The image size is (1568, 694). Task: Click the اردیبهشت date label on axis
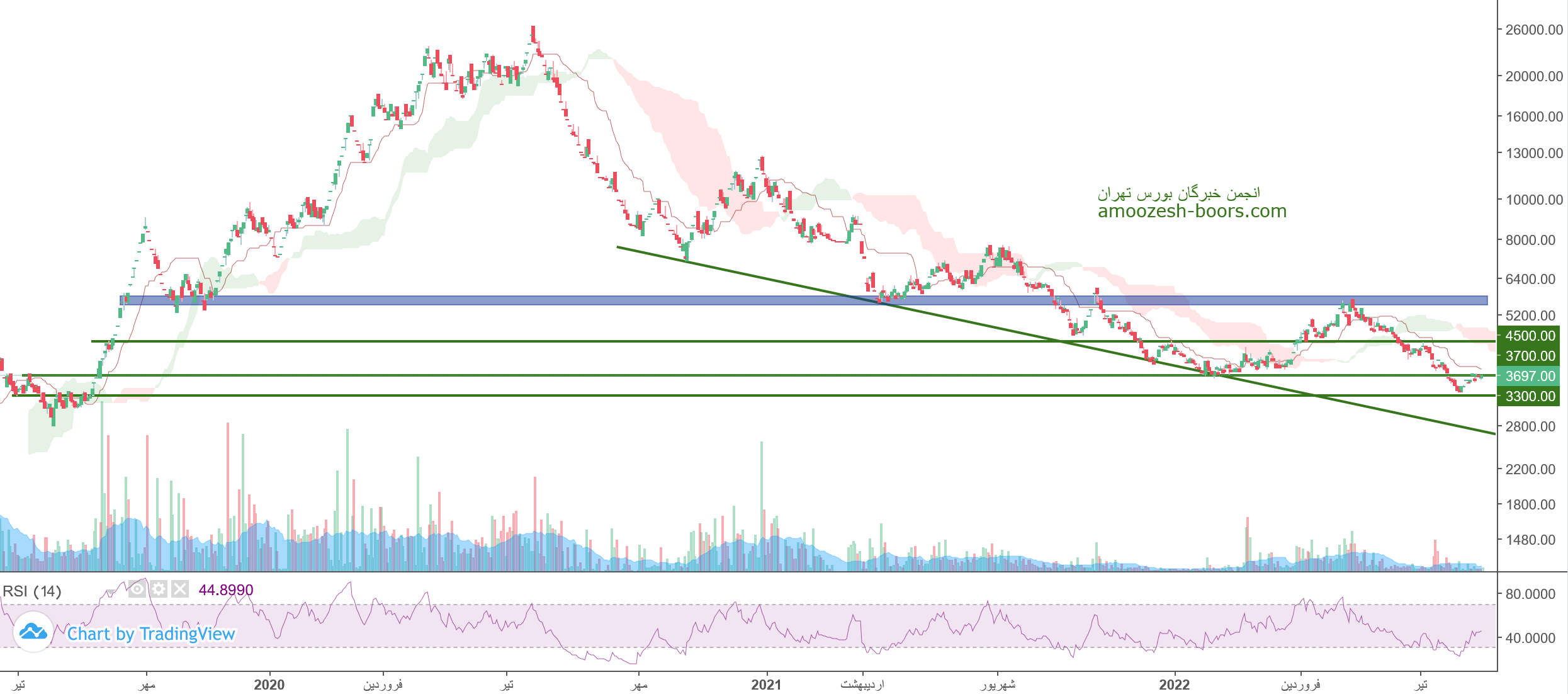coord(862,685)
